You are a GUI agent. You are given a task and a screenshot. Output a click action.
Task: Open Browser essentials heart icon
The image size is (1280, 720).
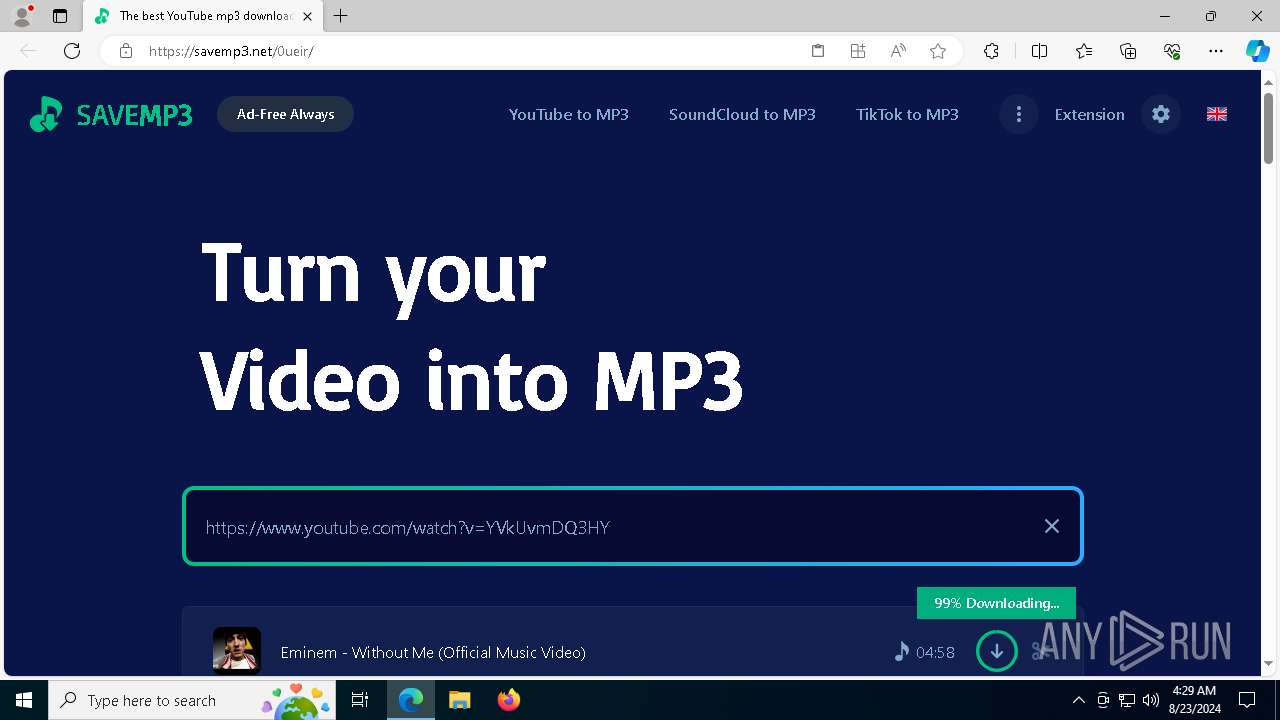coord(1172,51)
